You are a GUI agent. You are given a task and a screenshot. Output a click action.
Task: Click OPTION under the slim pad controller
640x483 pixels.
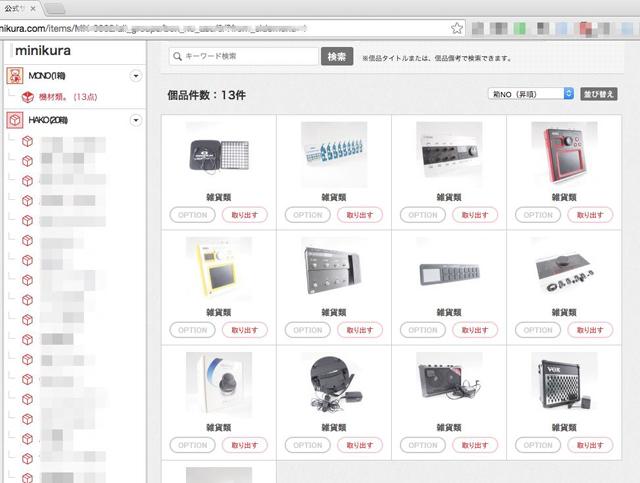(422, 330)
